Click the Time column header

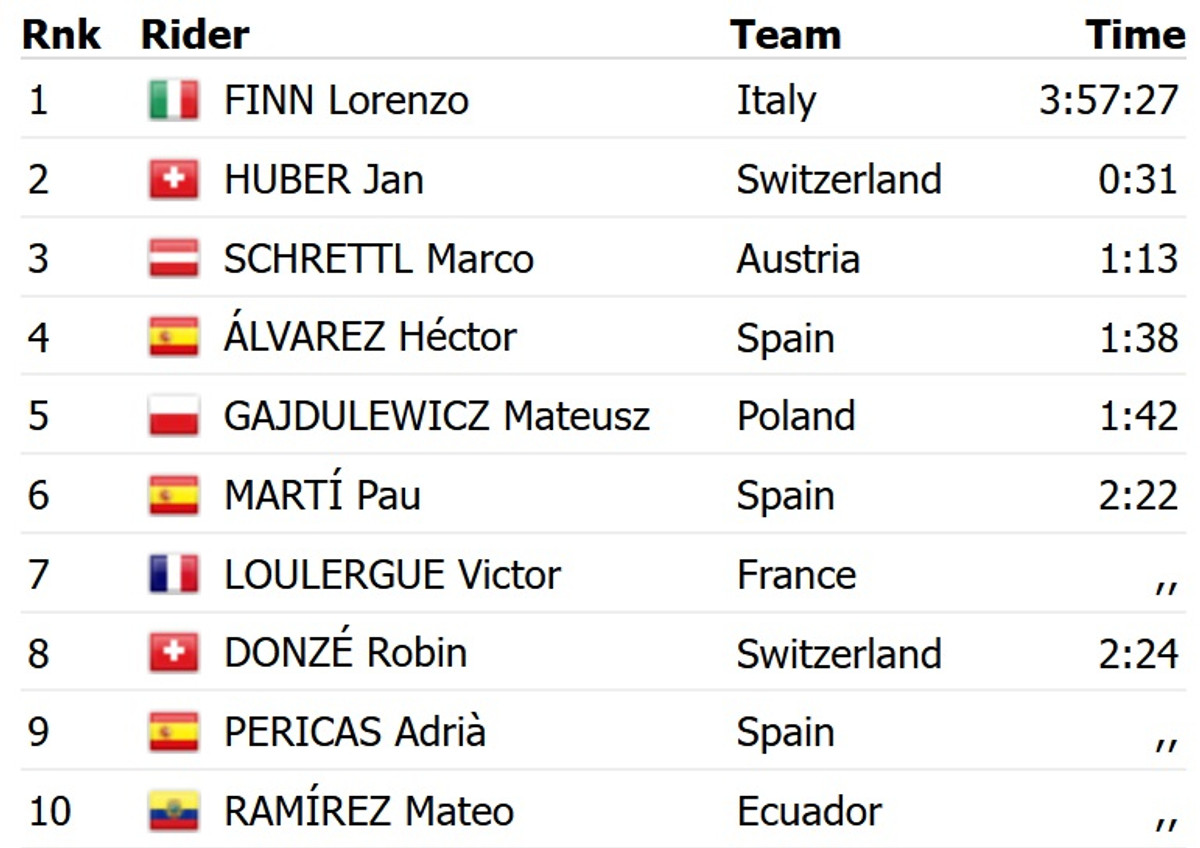click(1135, 35)
